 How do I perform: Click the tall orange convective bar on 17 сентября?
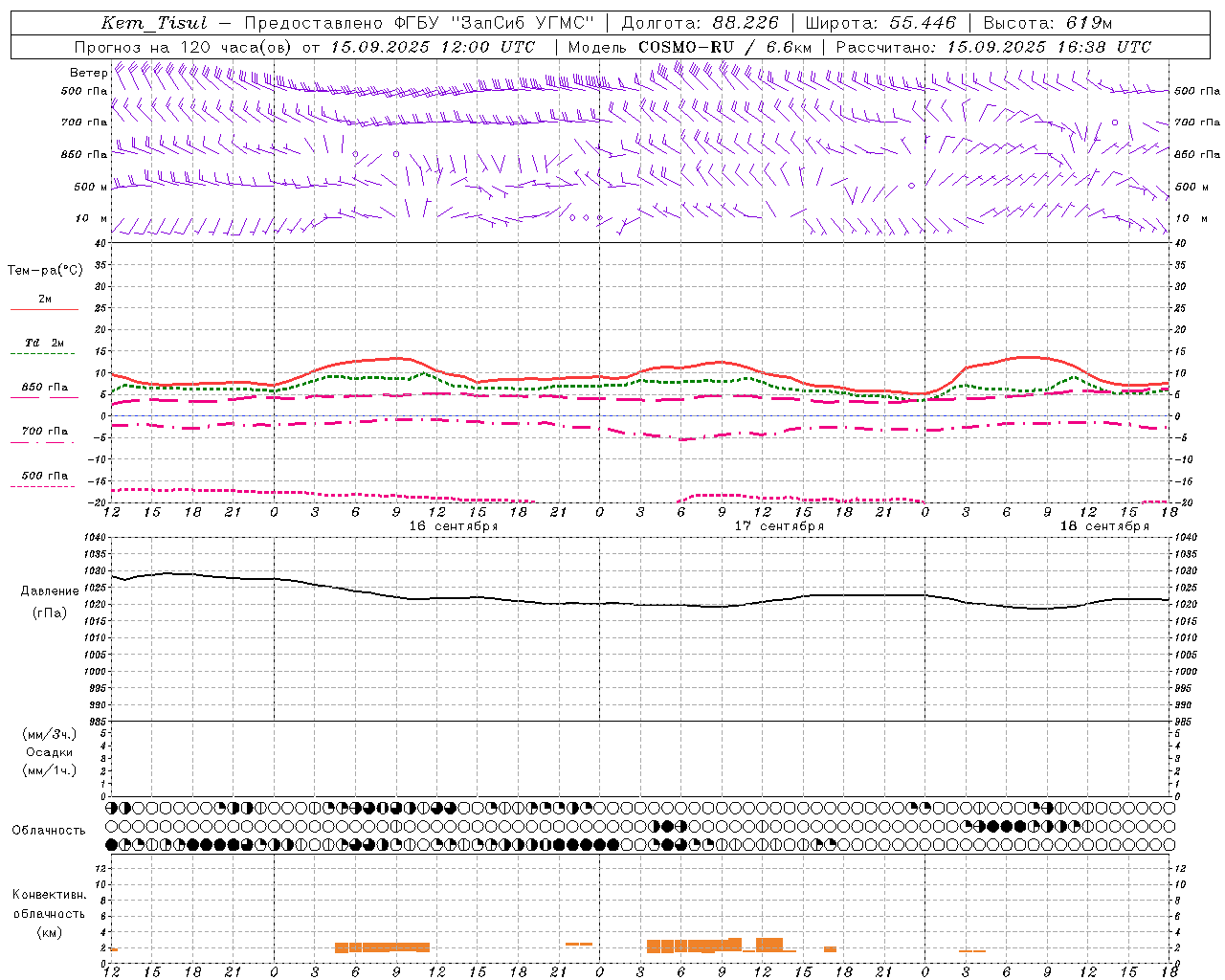(x=769, y=944)
